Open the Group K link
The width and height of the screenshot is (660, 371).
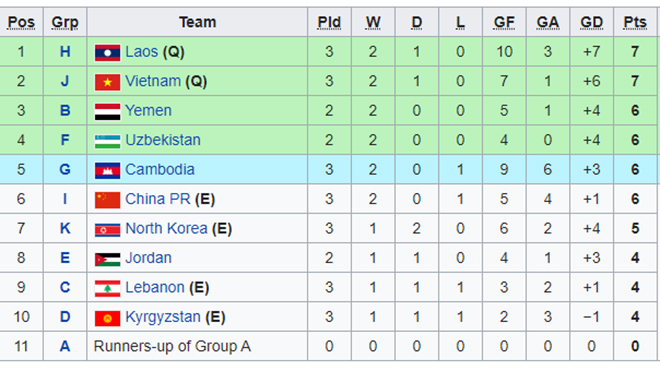tap(65, 229)
